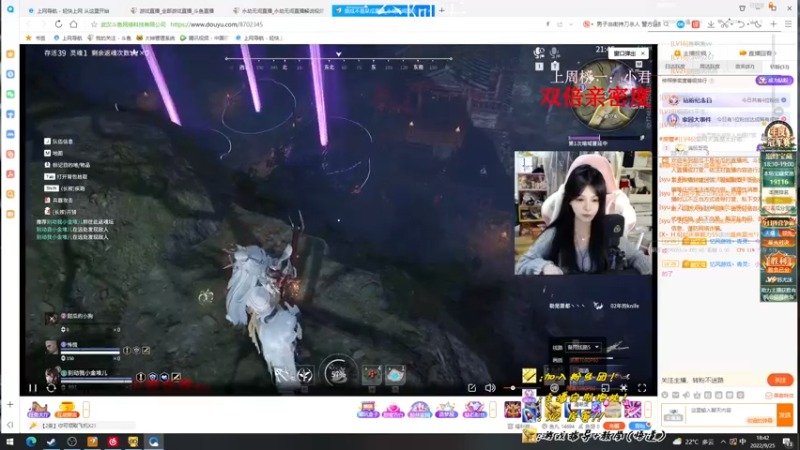Switch to the 小幼无闻直播 browser tab
Image resolution: width=800 pixels, height=450 pixels.
pos(278,10)
